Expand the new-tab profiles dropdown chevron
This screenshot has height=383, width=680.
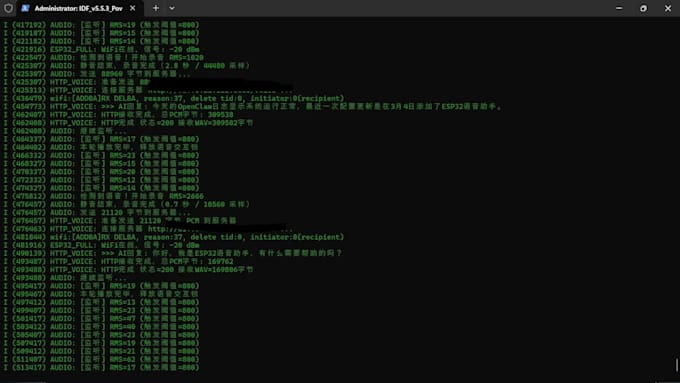click(x=172, y=8)
